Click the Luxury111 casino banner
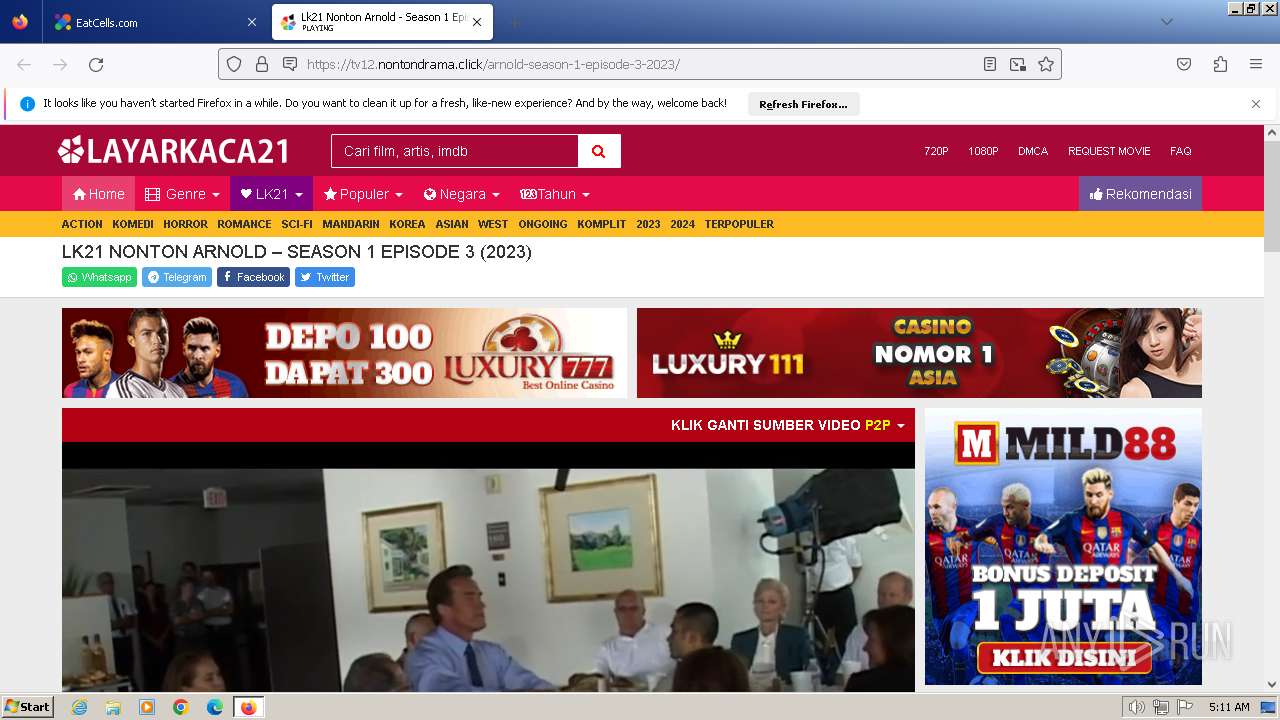The width and height of the screenshot is (1280, 720). click(x=919, y=353)
